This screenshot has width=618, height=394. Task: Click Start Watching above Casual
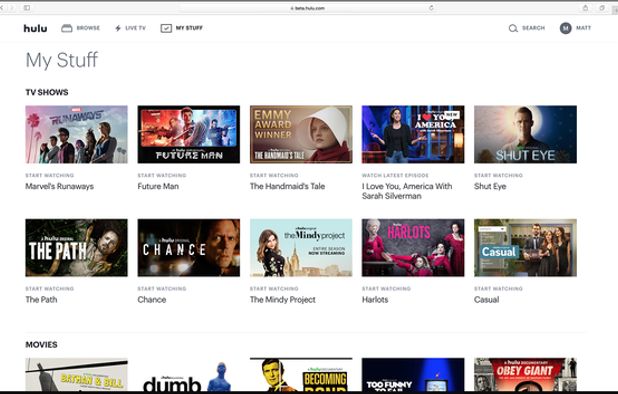click(x=499, y=289)
